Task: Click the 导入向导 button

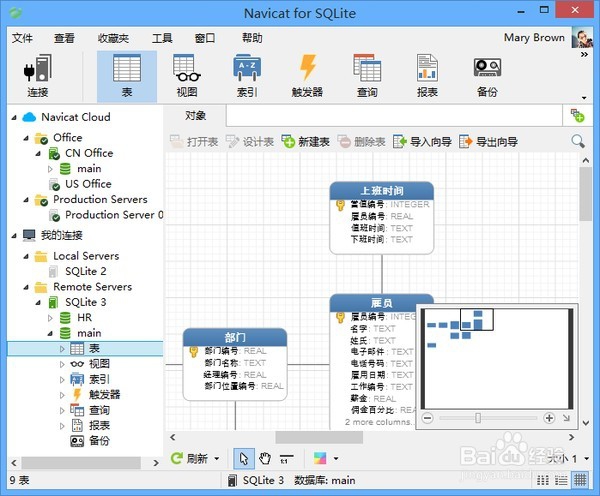Action: pyautogui.click(x=422, y=142)
